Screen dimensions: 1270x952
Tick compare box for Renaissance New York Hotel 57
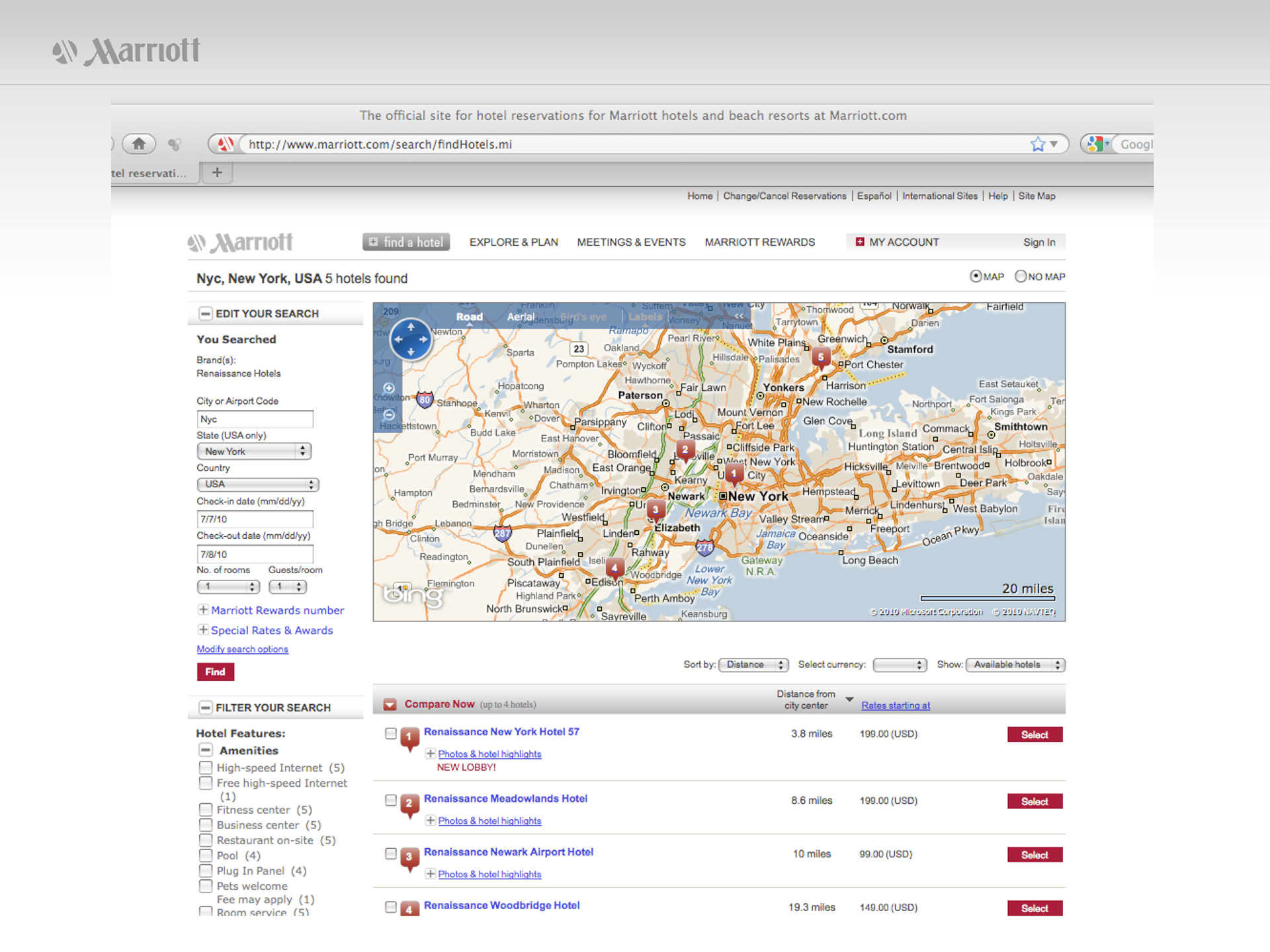pyautogui.click(x=391, y=733)
